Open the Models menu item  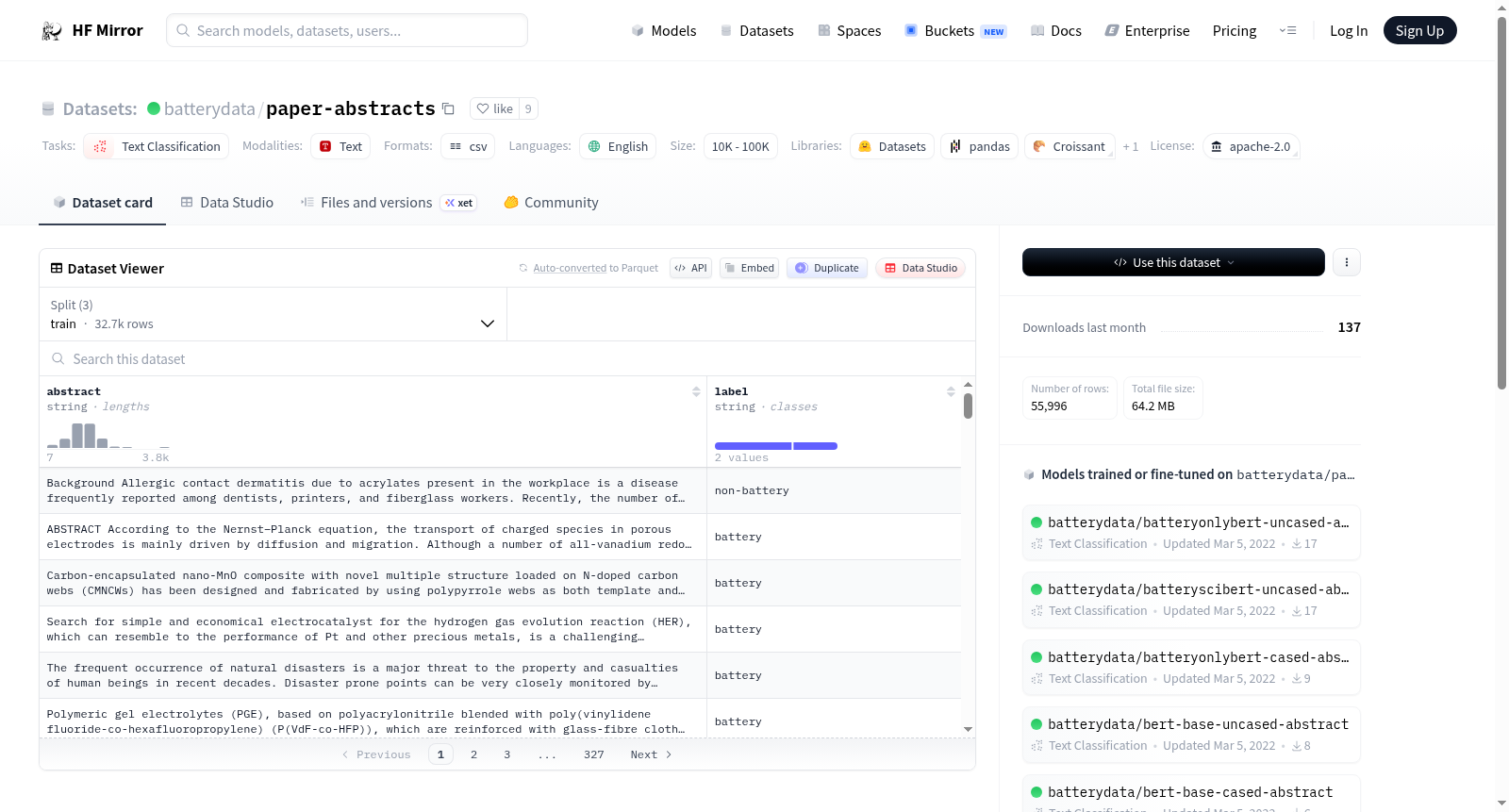click(x=664, y=31)
